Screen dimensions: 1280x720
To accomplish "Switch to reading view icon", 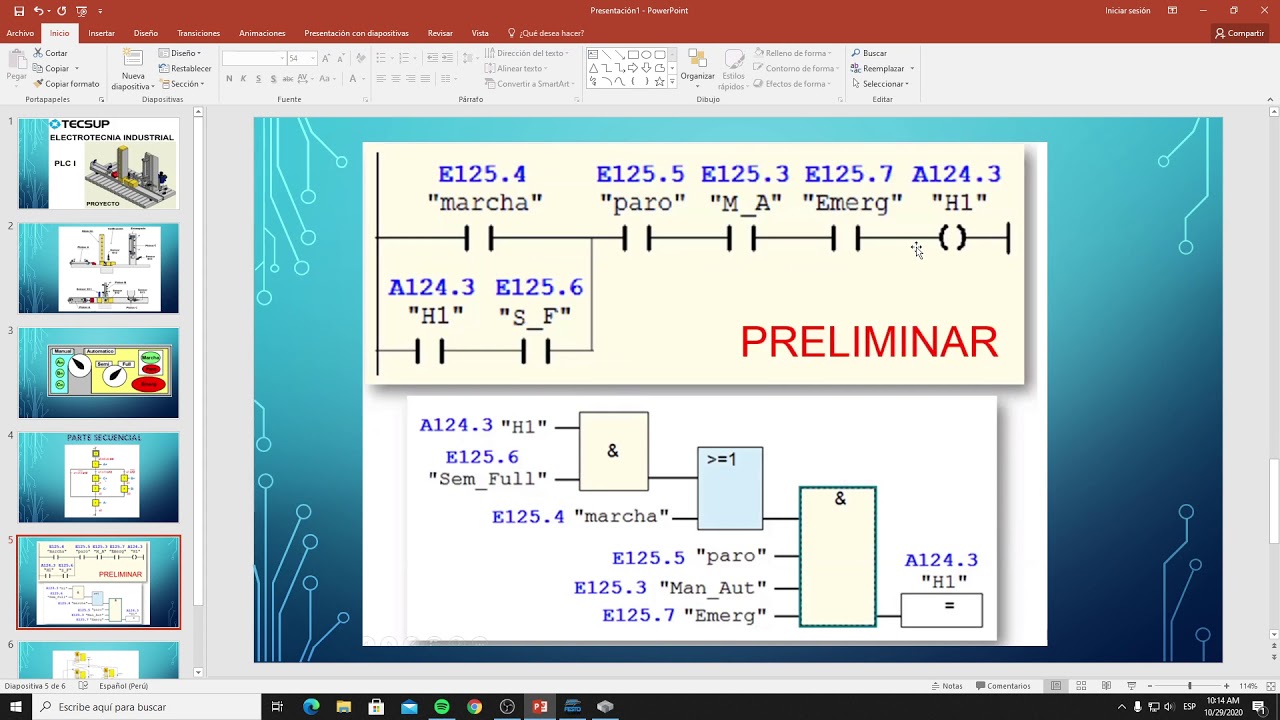I will [1106, 686].
